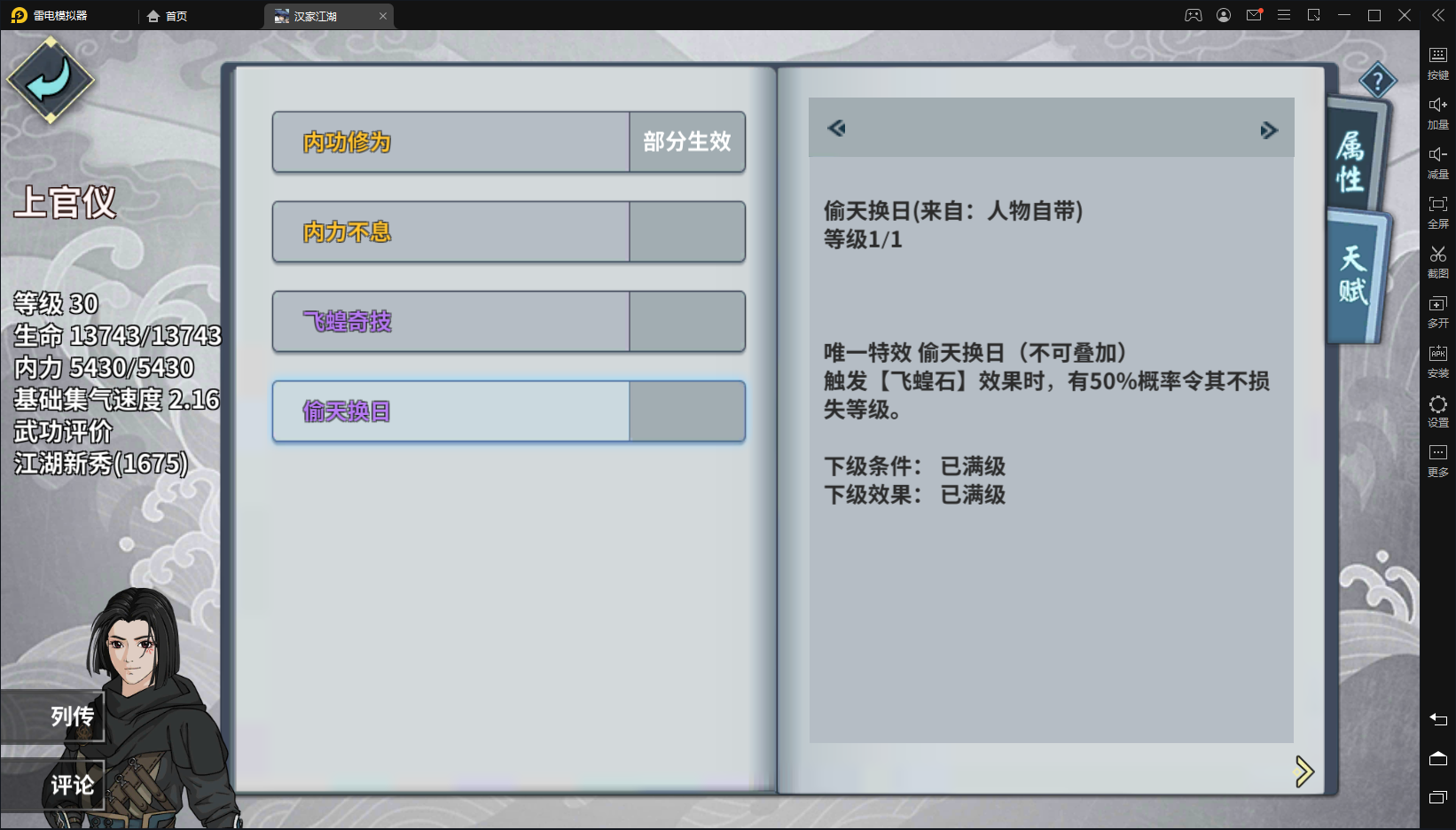Switch to the 天赋 talent tab
This screenshot has height=830, width=1456.
coord(1353,275)
